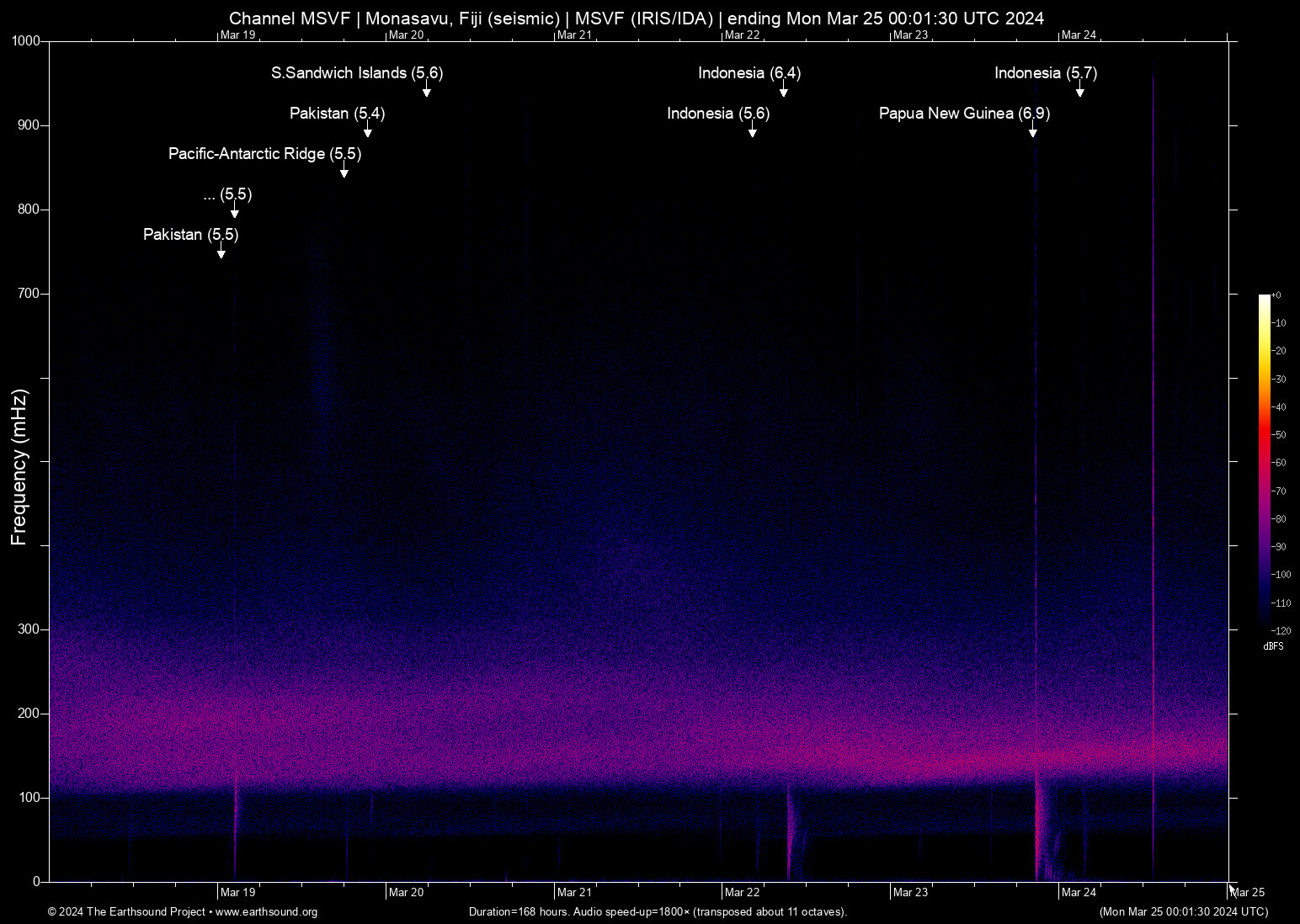This screenshot has width=1300, height=924.
Task: Select Mar 24 on the bottom date axis
Action: [1079, 893]
